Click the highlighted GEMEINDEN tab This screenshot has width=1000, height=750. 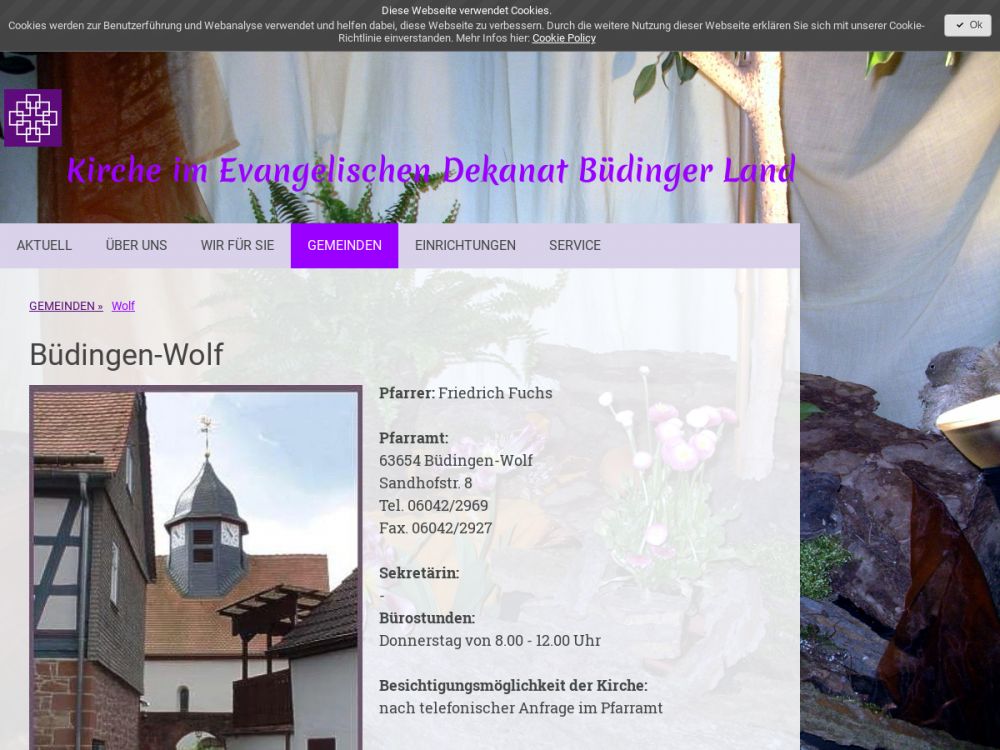344,245
